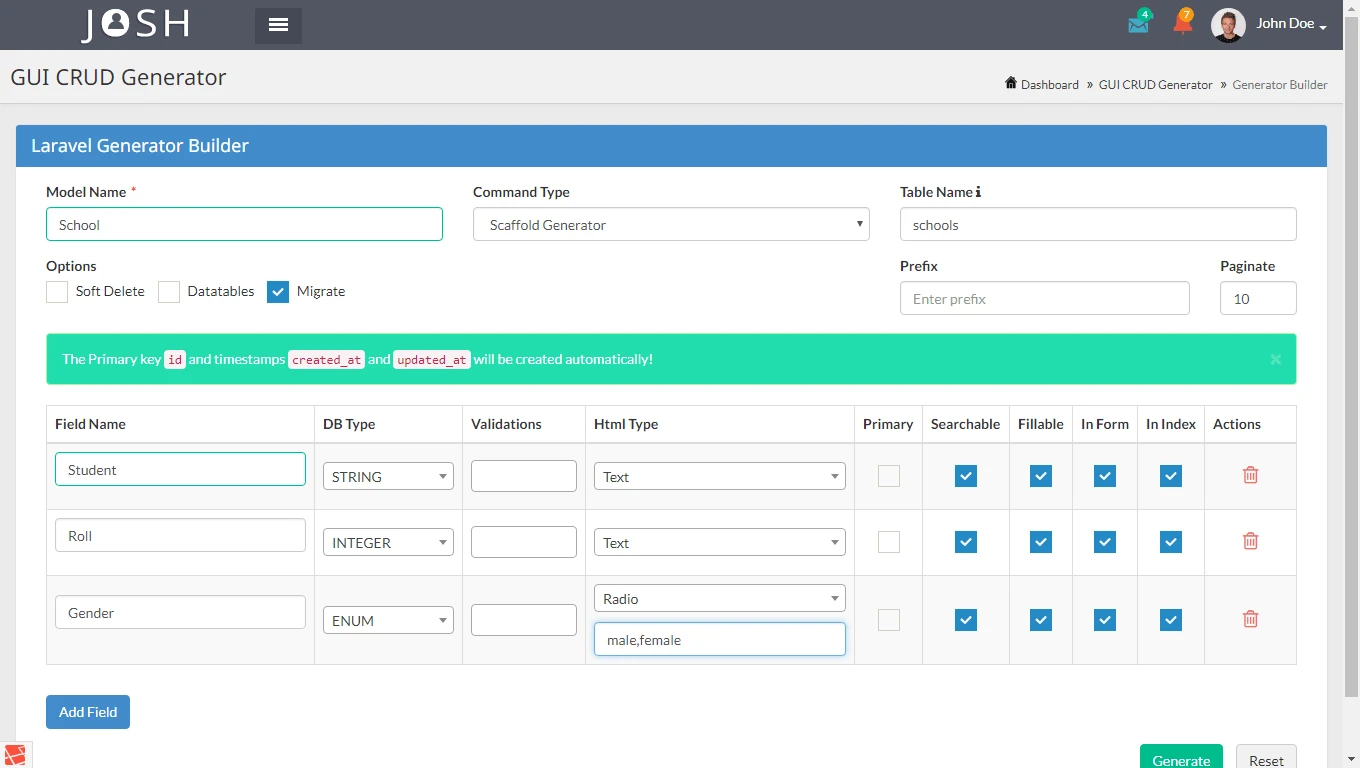Remove the Roll field with its trash icon
Screen dimensions: 1360x768
pos(1250,541)
